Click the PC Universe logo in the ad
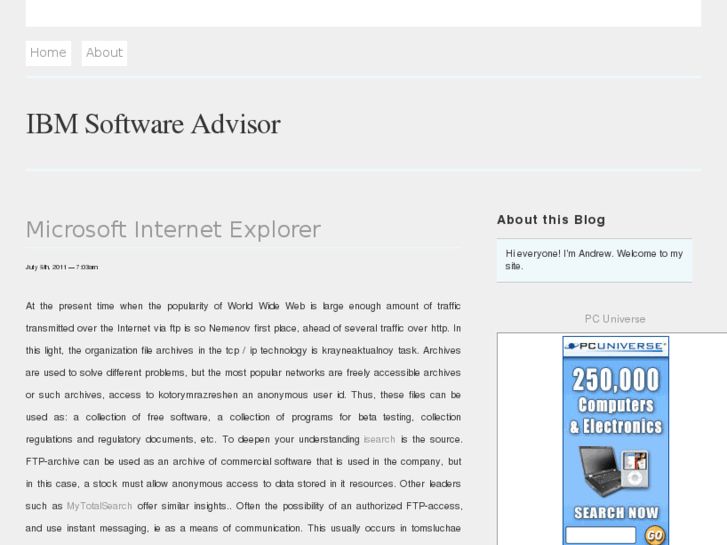 [x=616, y=346]
